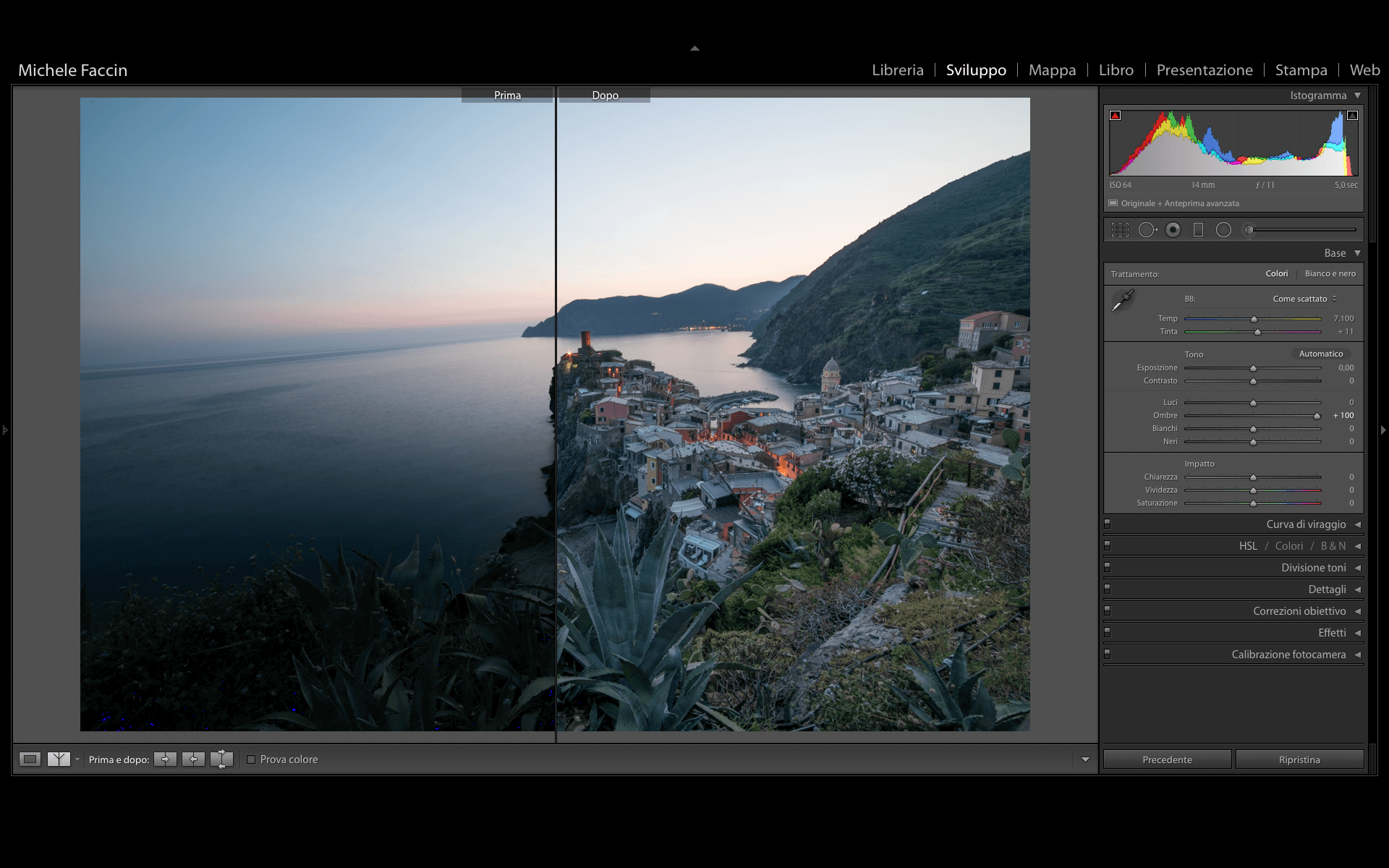The image size is (1389, 868).
Task: Select the Radial filter tool
Action: pos(1223,230)
